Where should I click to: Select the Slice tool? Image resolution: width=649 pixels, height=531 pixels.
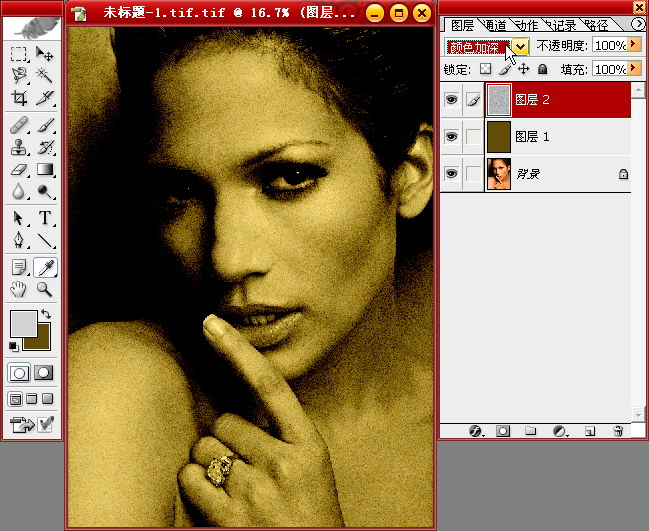point(45,98)
